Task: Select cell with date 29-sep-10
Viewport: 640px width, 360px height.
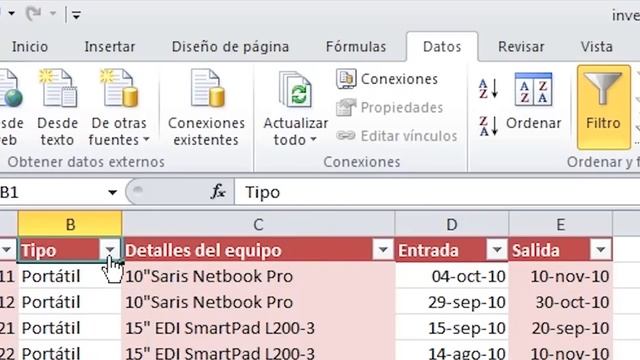Action: coord(452,302)
